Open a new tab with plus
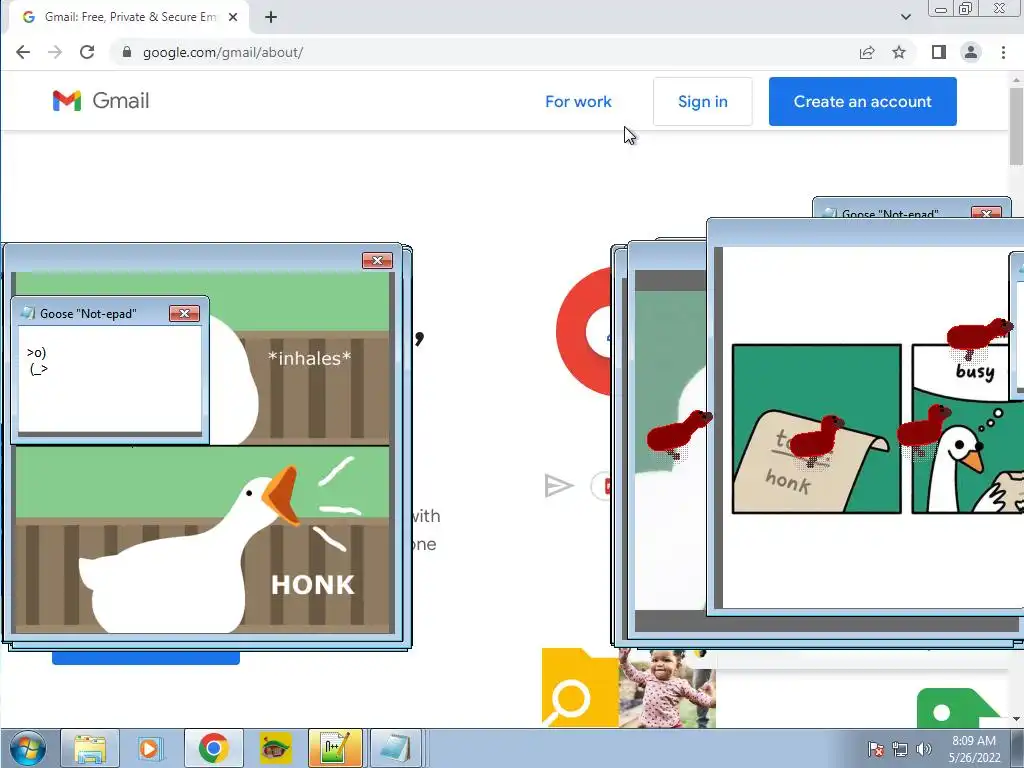This screenshot has height=768, width=1024. 271,17
